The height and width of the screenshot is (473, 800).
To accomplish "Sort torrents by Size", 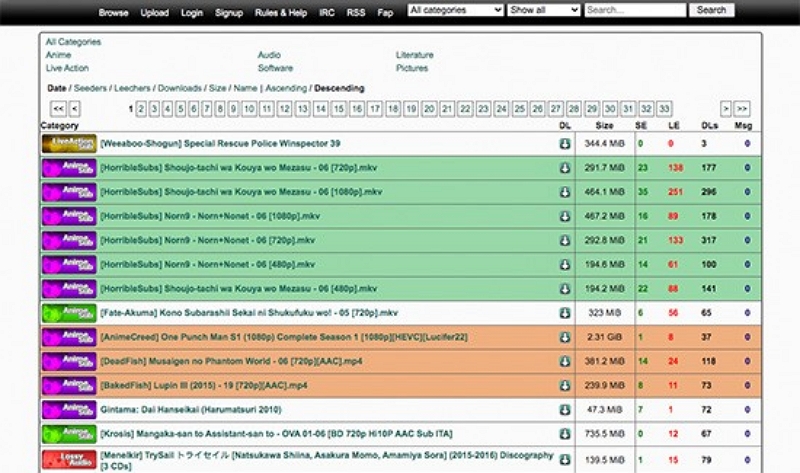I will point(217,88).
